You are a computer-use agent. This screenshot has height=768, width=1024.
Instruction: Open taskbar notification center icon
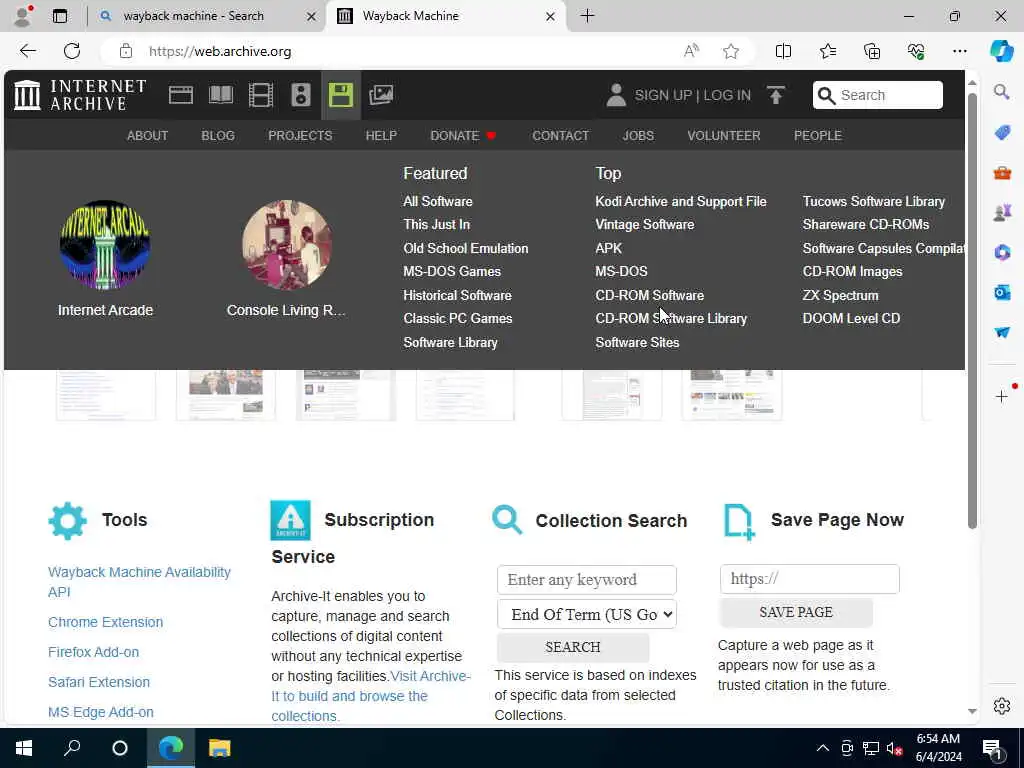coord(992,749)
